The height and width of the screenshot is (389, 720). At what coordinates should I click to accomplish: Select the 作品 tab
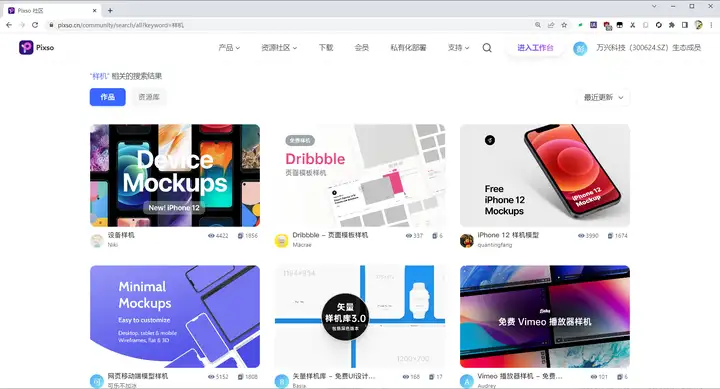(x=107, y=97)
